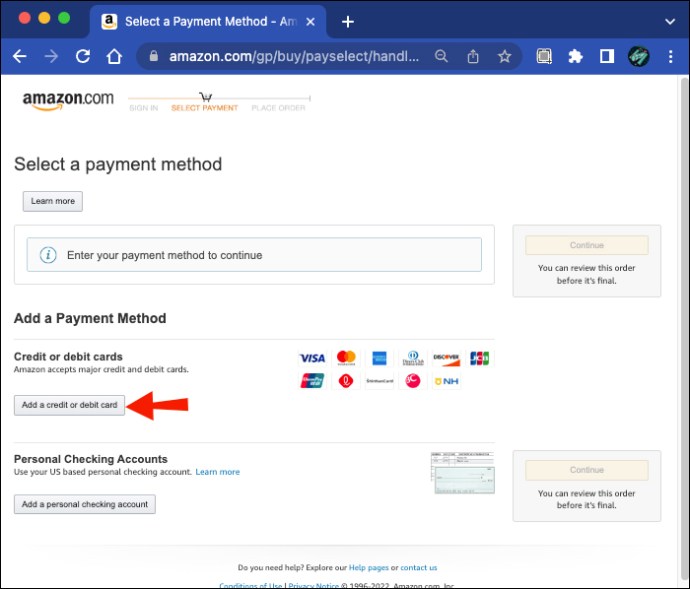This screenshot has height=589, width=690.
Task: Open the browser home page
Action: click(114, 56)
